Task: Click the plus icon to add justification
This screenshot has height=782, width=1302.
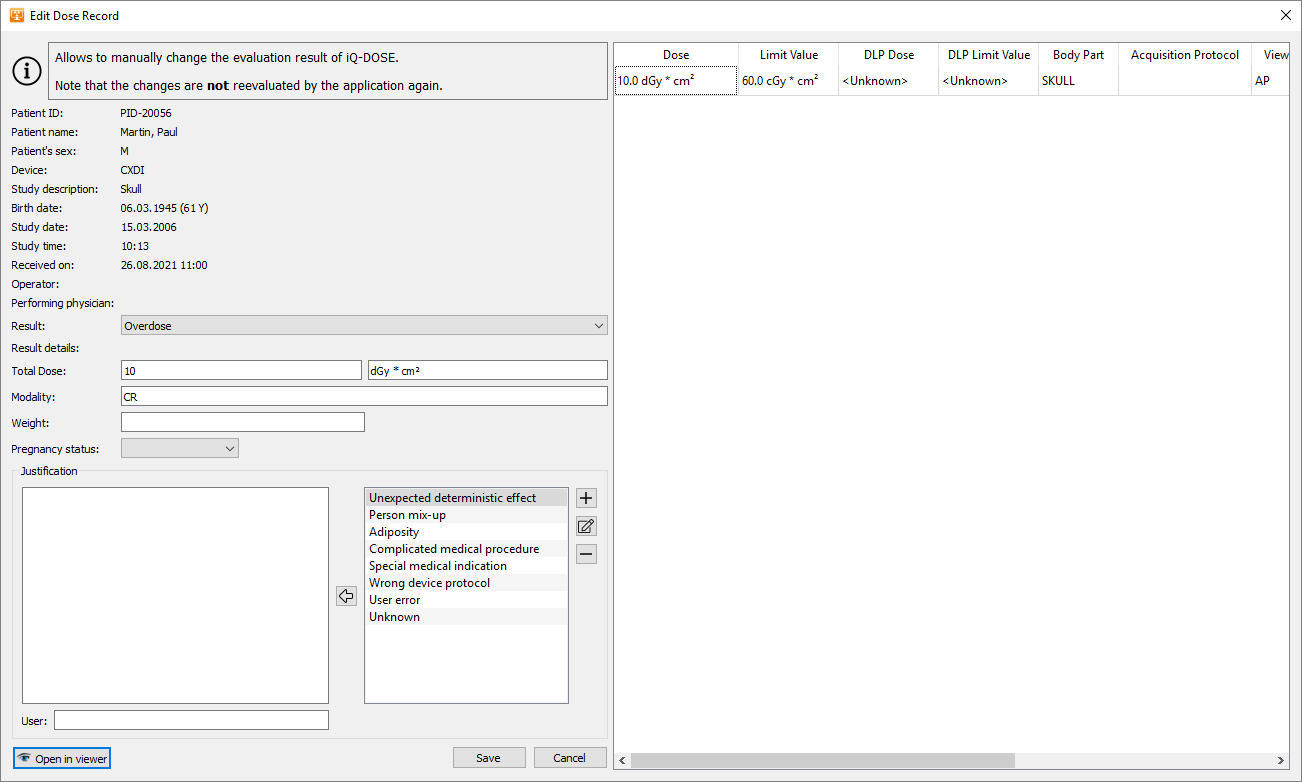Action: coord(587,498)
